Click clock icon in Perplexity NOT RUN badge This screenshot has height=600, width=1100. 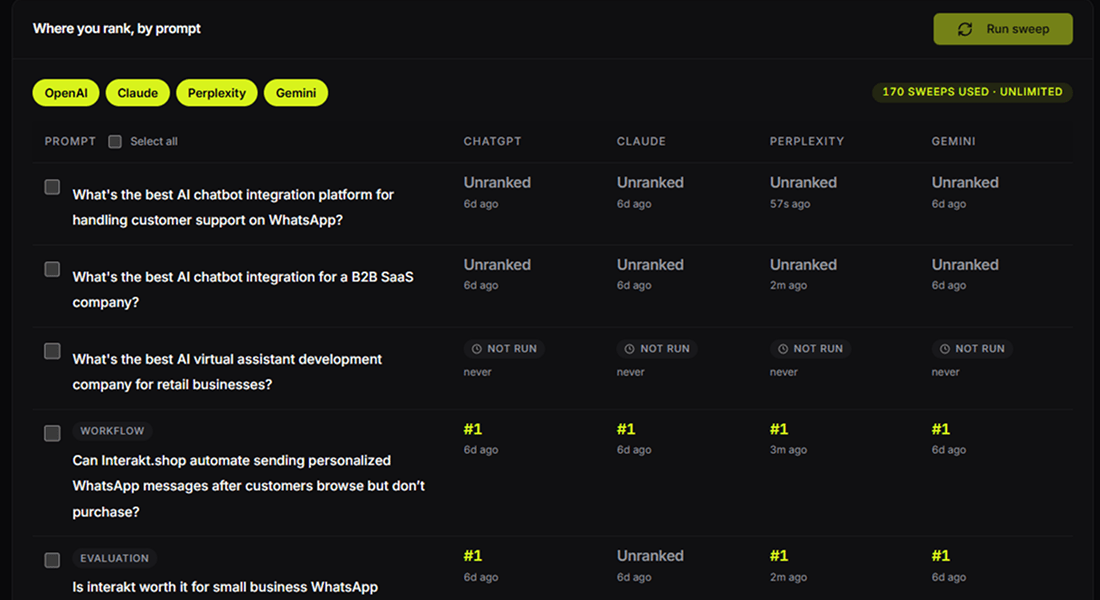click(x=783, y=349)
